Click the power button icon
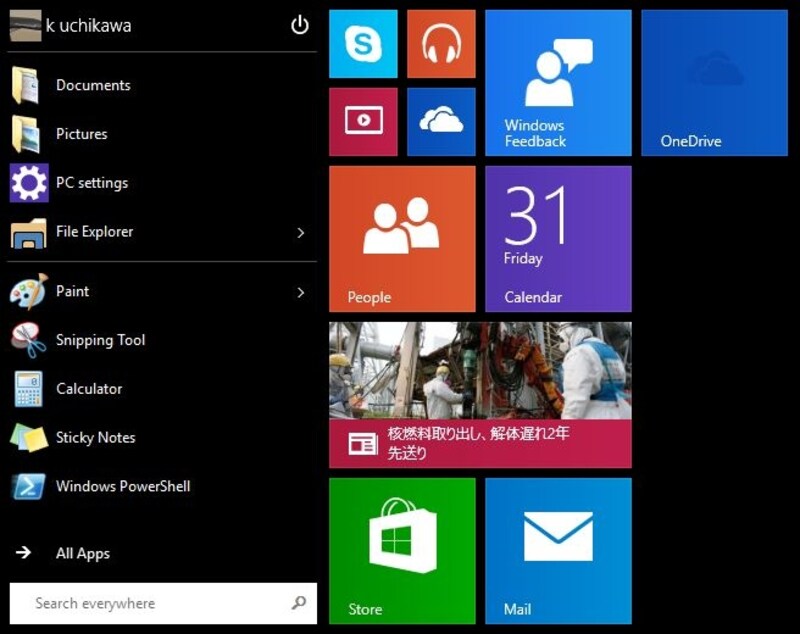The height and width of the screenshot is (634, 800). tap(300, 26)
